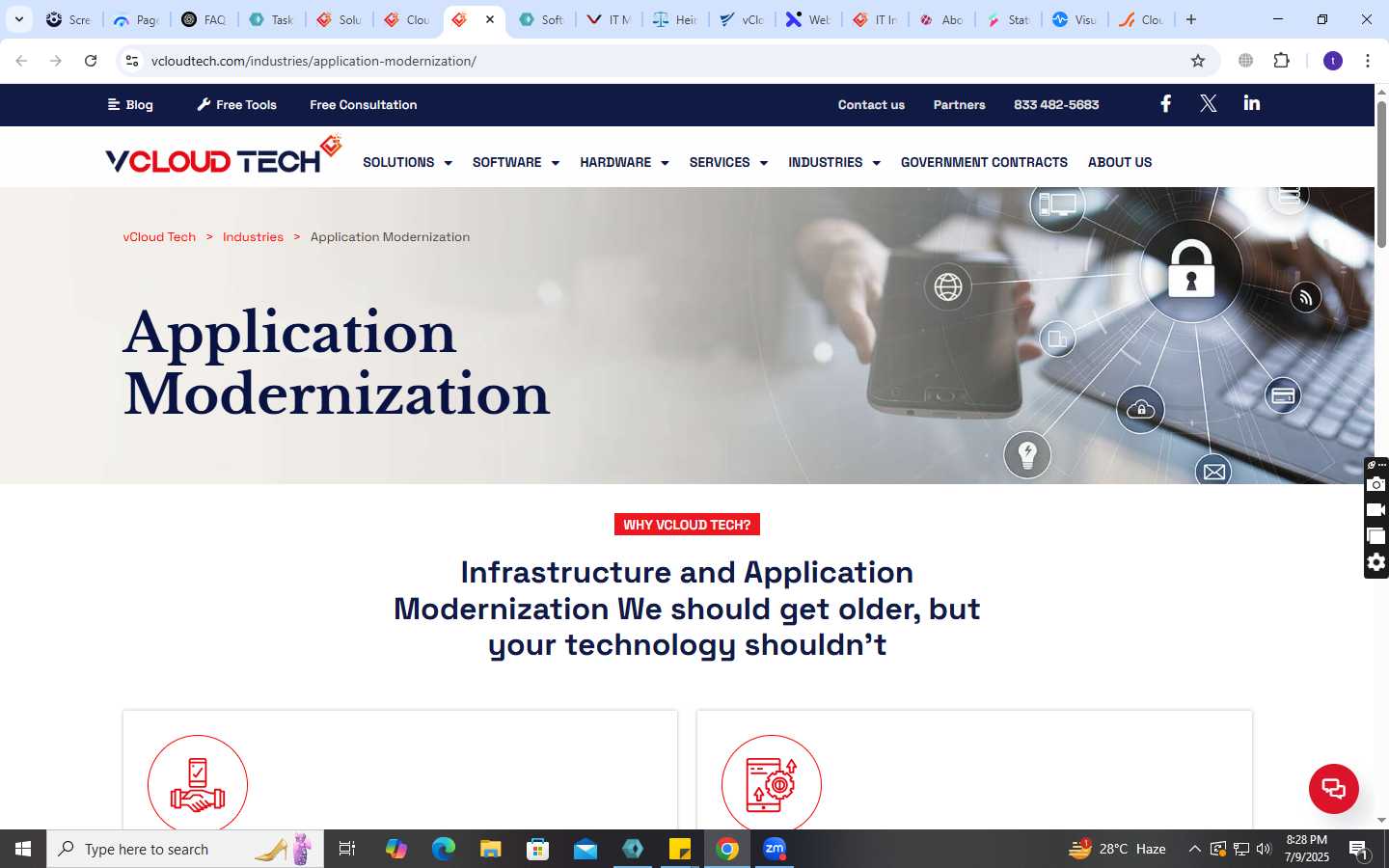Click the Windows taskbar search box
Screen dimensions: 1389x868
click(x=185, y=849)
